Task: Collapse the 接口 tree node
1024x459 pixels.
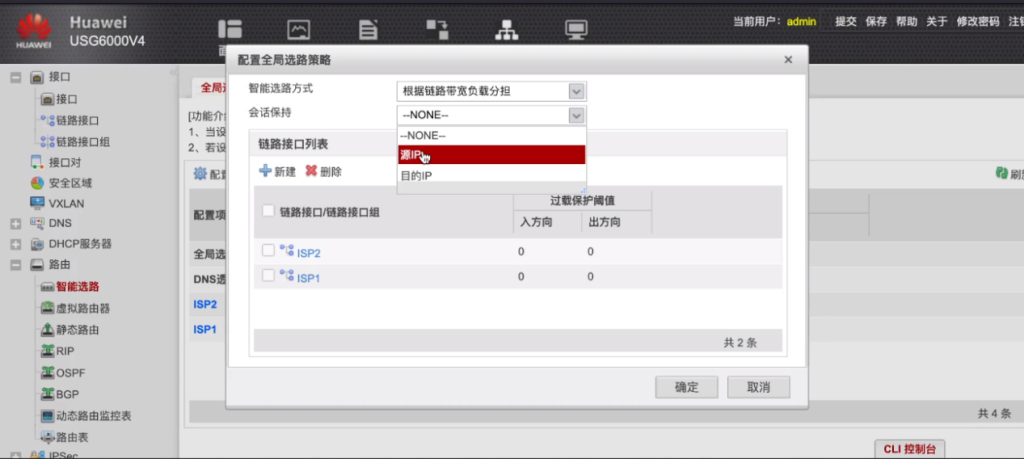Action: tap(16, 77)
